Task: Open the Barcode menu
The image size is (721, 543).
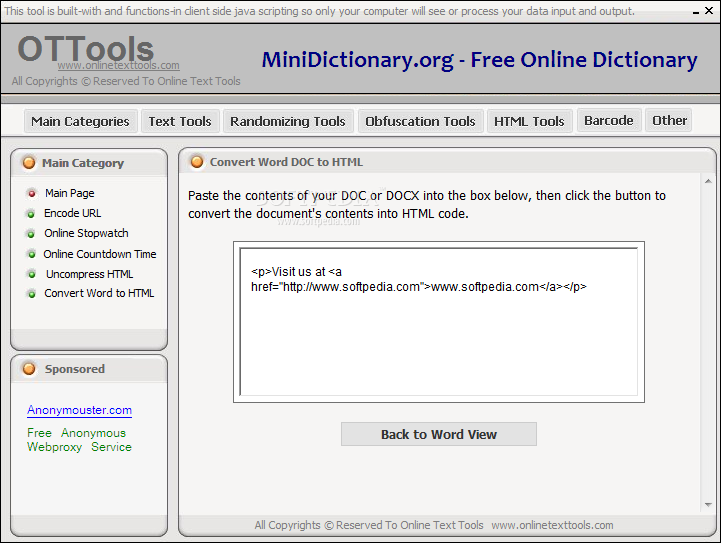Action: click(x=609, y=120)
